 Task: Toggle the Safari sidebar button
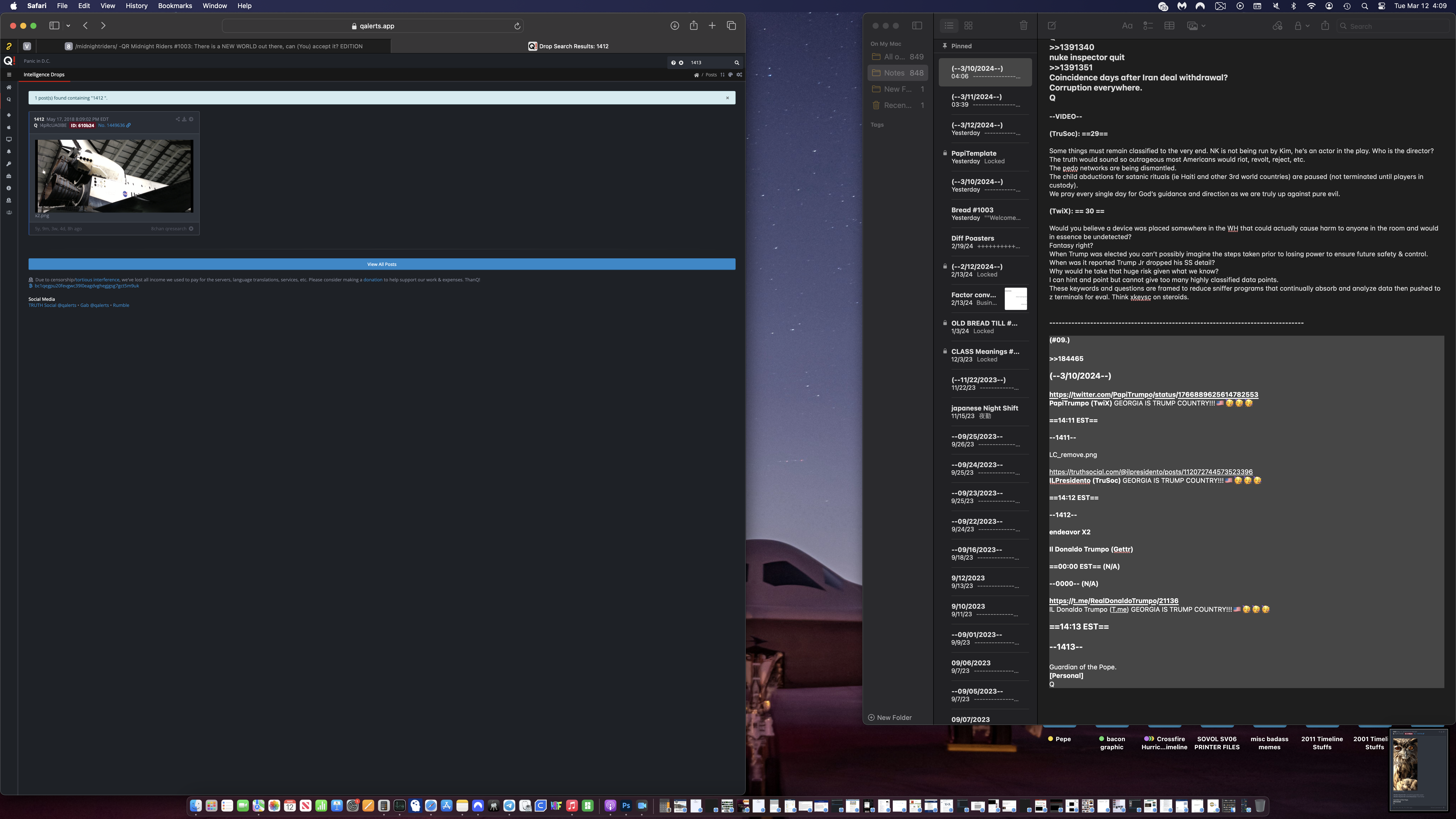coord(54,26)
